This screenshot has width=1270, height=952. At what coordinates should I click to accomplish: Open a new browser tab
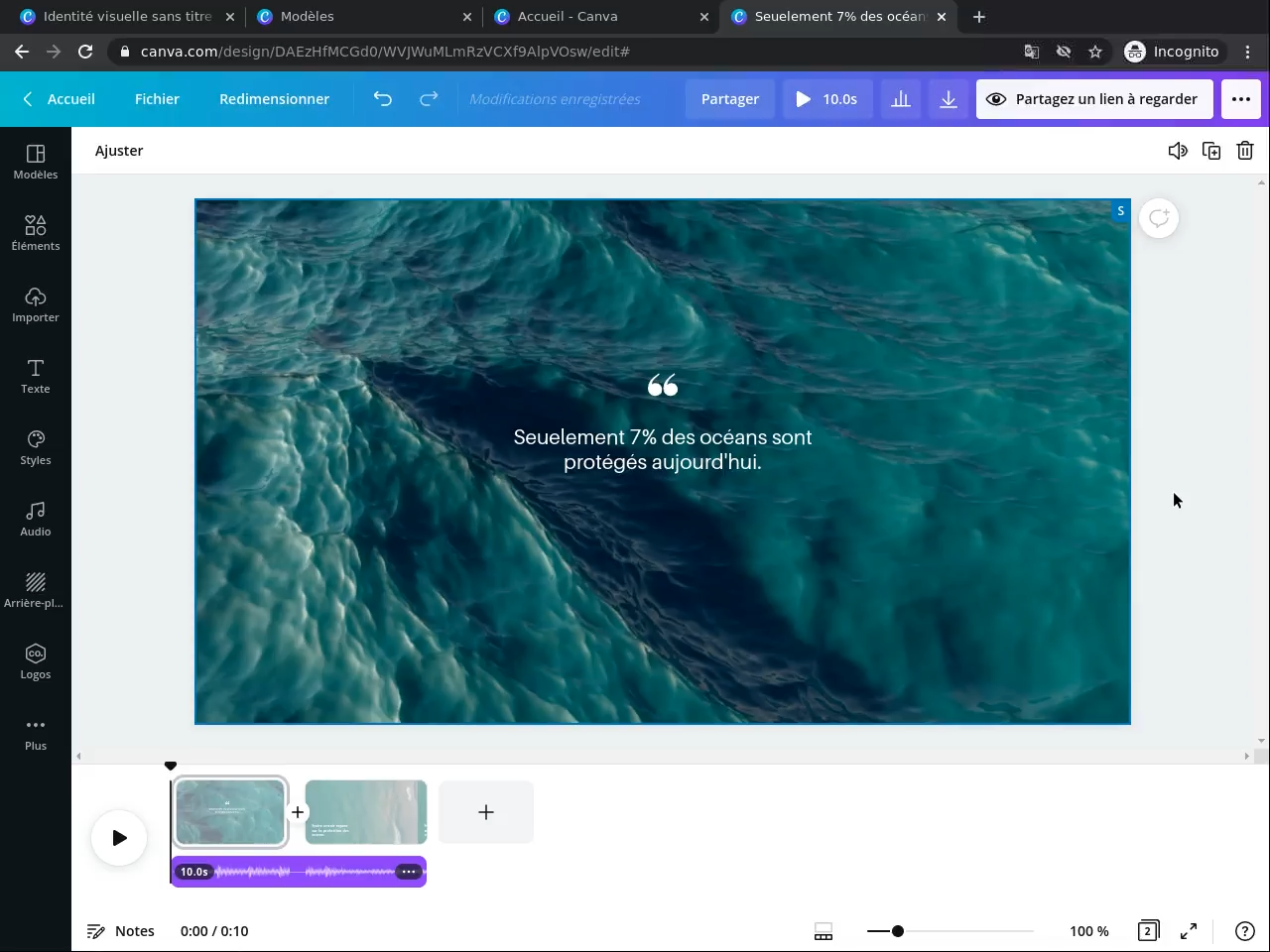tap(979, 16)
